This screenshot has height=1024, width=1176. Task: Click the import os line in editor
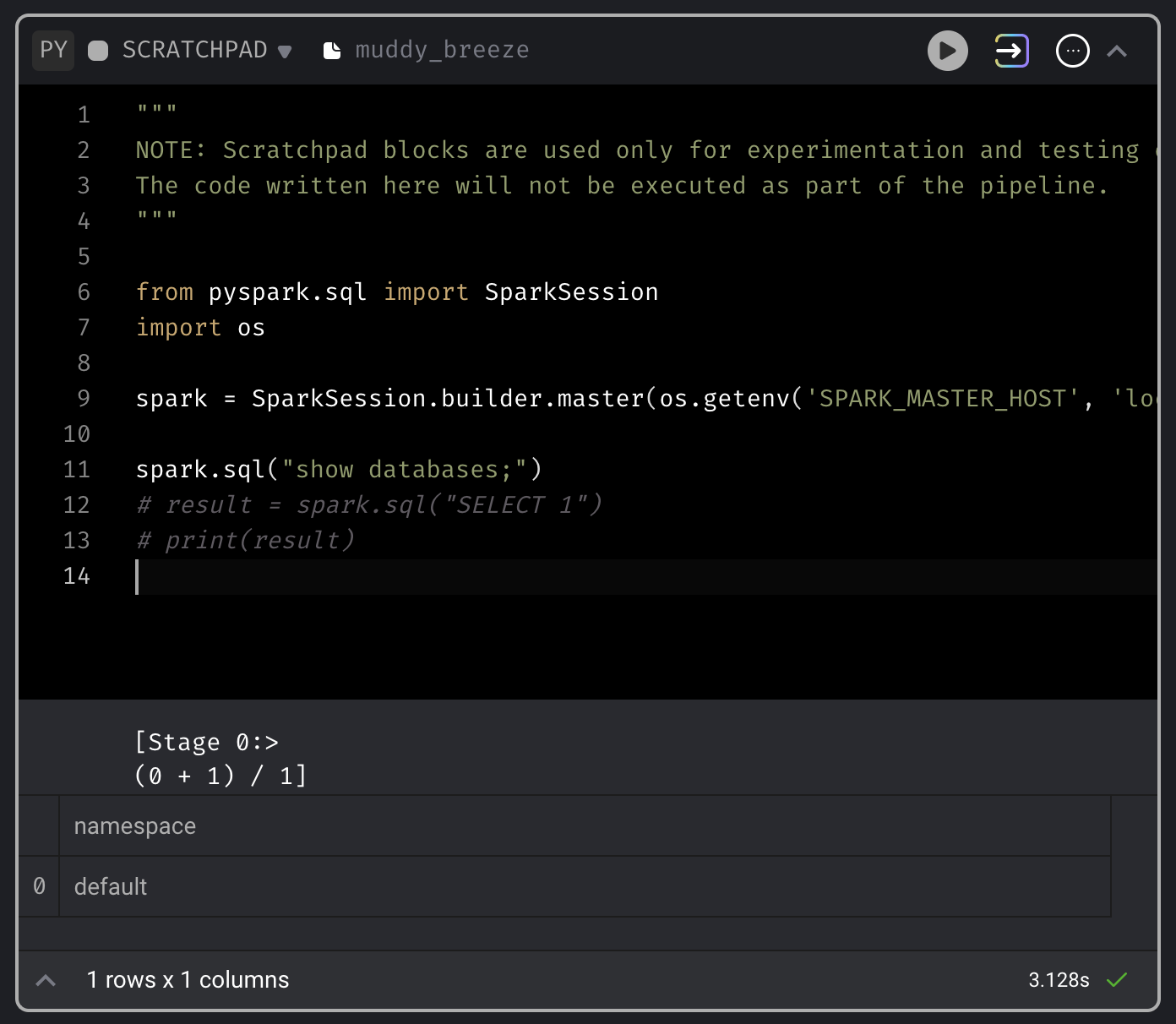pyautogui.click(x=200, y=328)
